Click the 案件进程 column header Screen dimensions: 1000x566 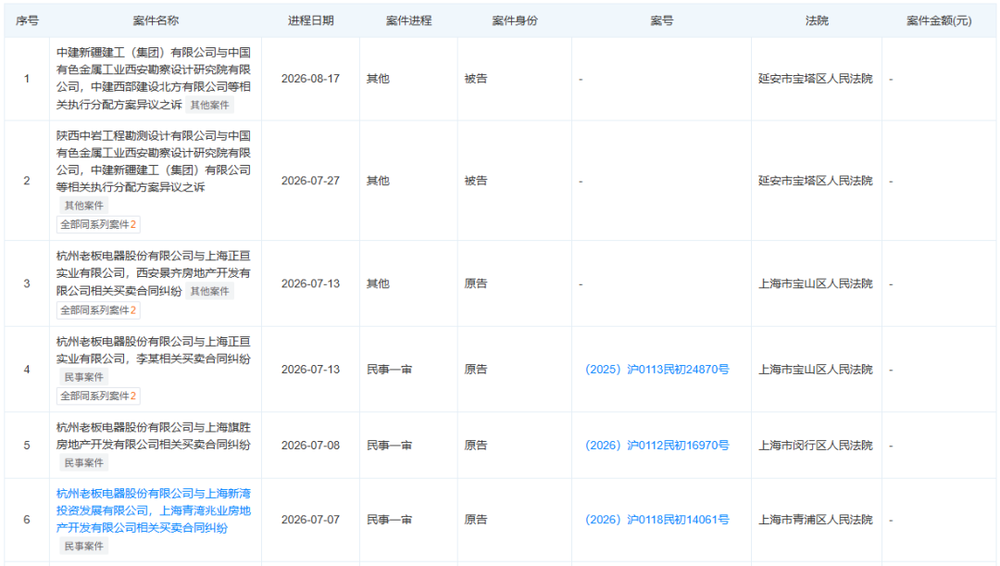[x=409, y=20]
